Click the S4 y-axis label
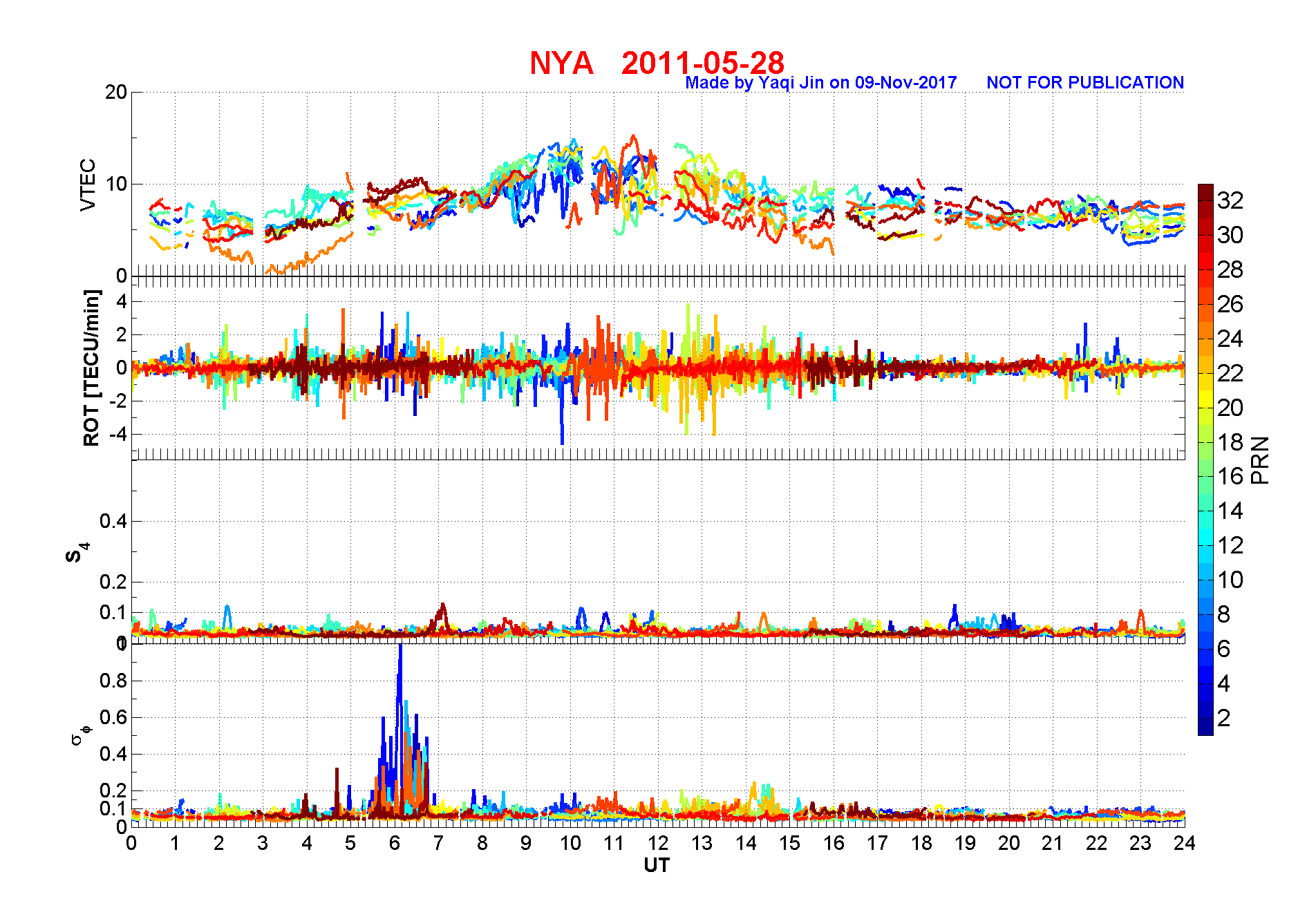This screenshot has height=919, width=1316. [x=77, y=553]
